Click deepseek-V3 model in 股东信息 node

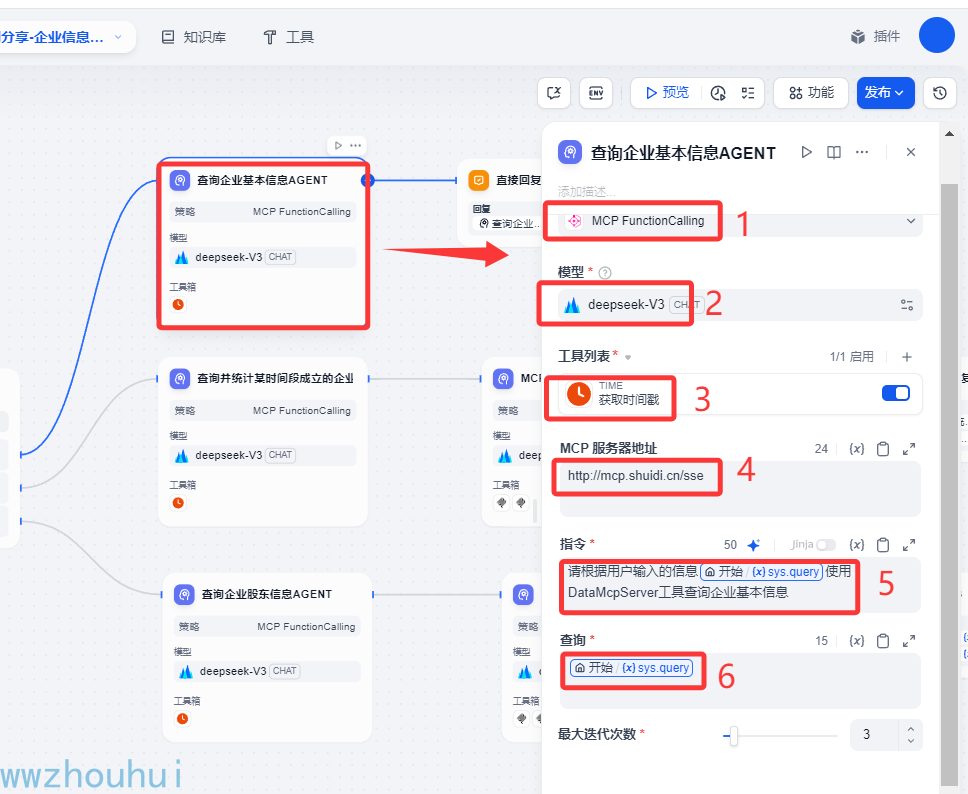click(x=267, y=672)
